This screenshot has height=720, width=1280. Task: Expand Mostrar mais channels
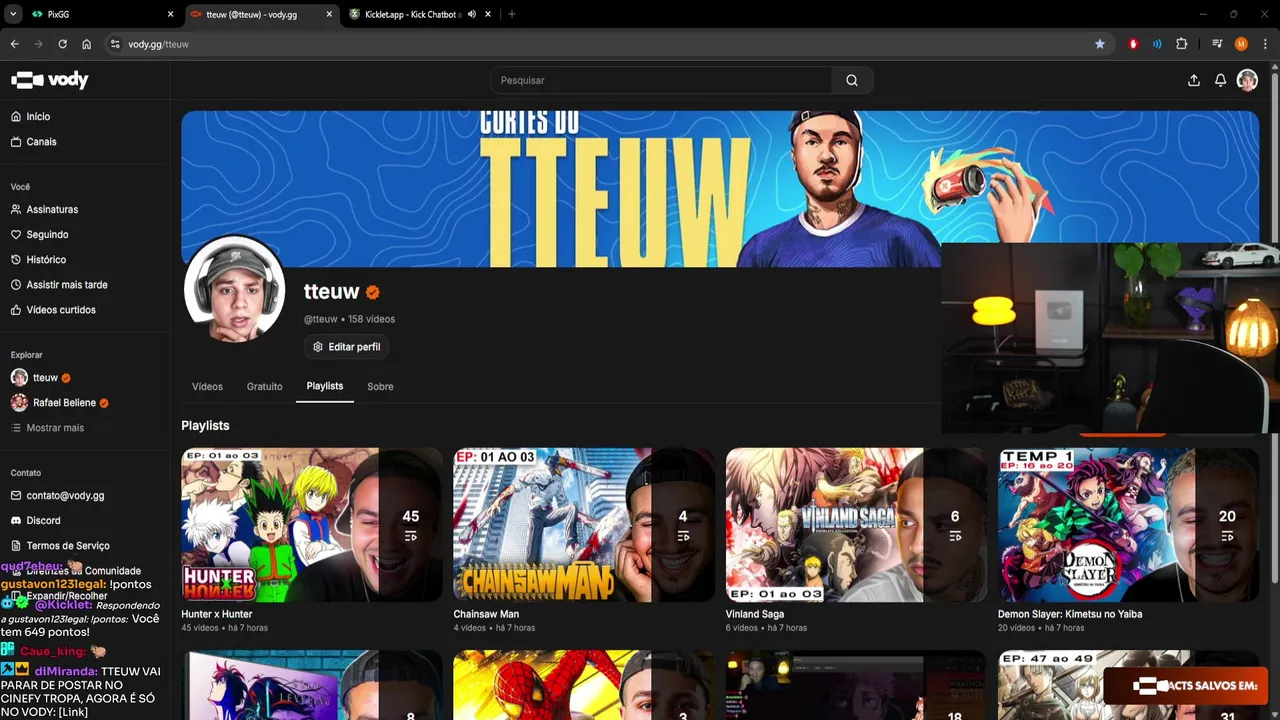tap(47, 428)
